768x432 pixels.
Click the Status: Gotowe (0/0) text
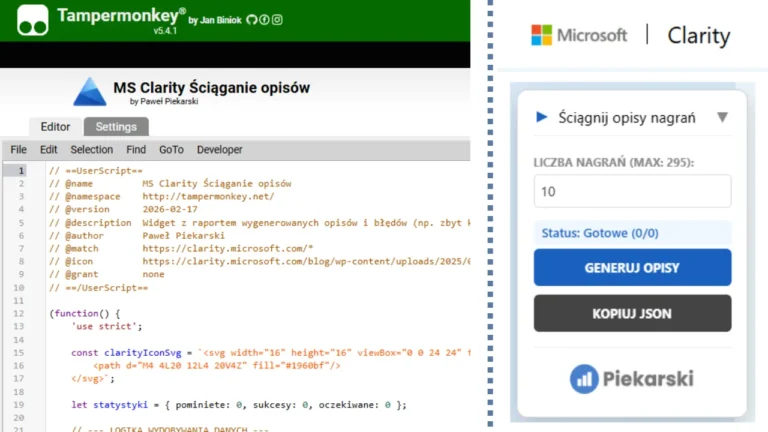600,233
